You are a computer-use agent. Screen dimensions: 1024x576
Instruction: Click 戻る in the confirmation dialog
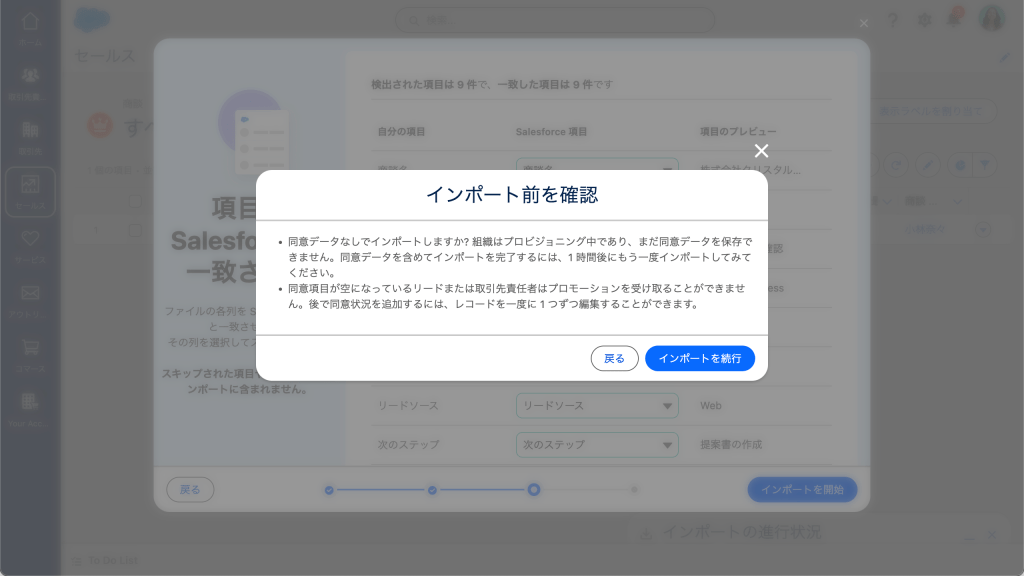[x=614, y=359]
